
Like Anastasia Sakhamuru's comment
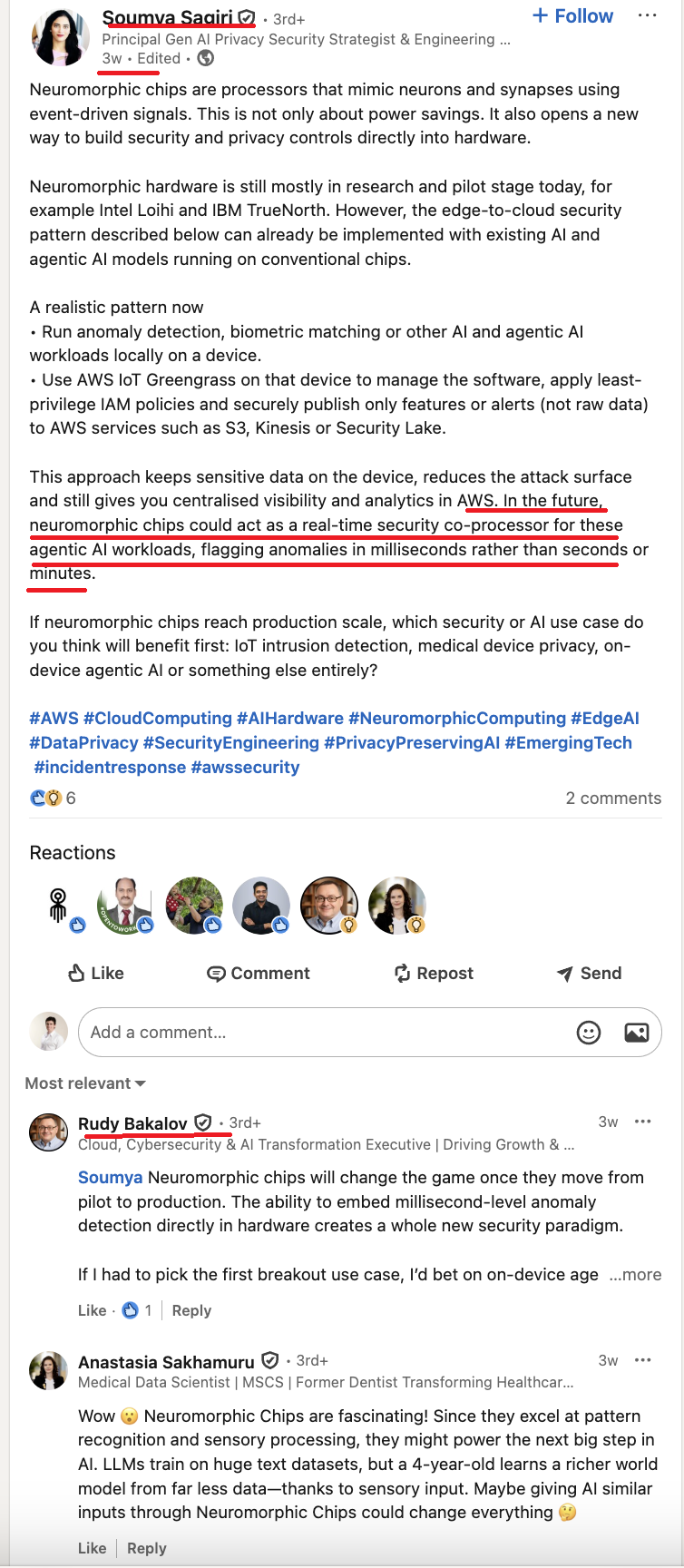click(x=93, y=1548)
